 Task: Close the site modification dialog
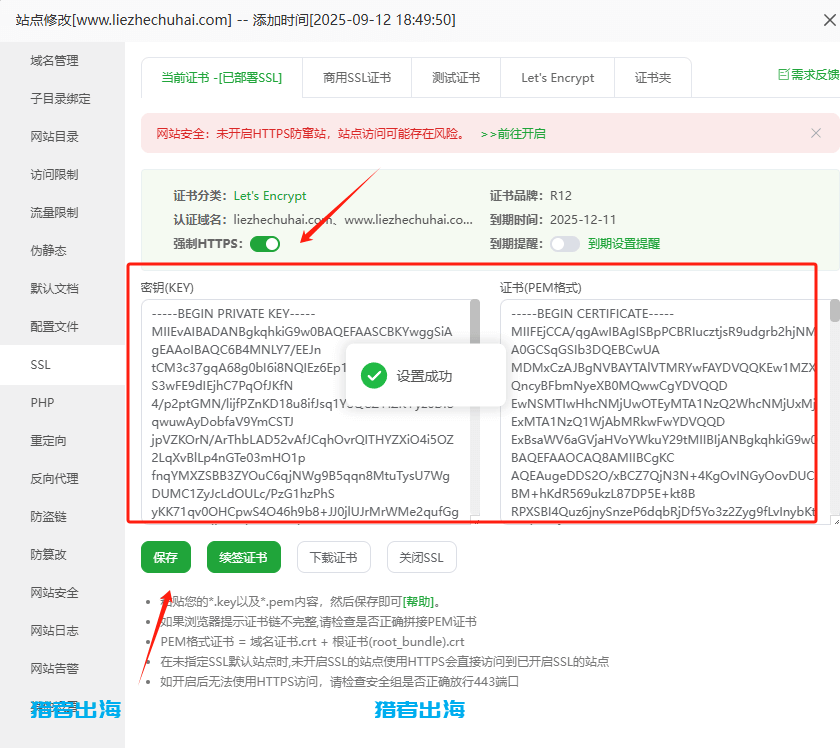coord(829,20)
